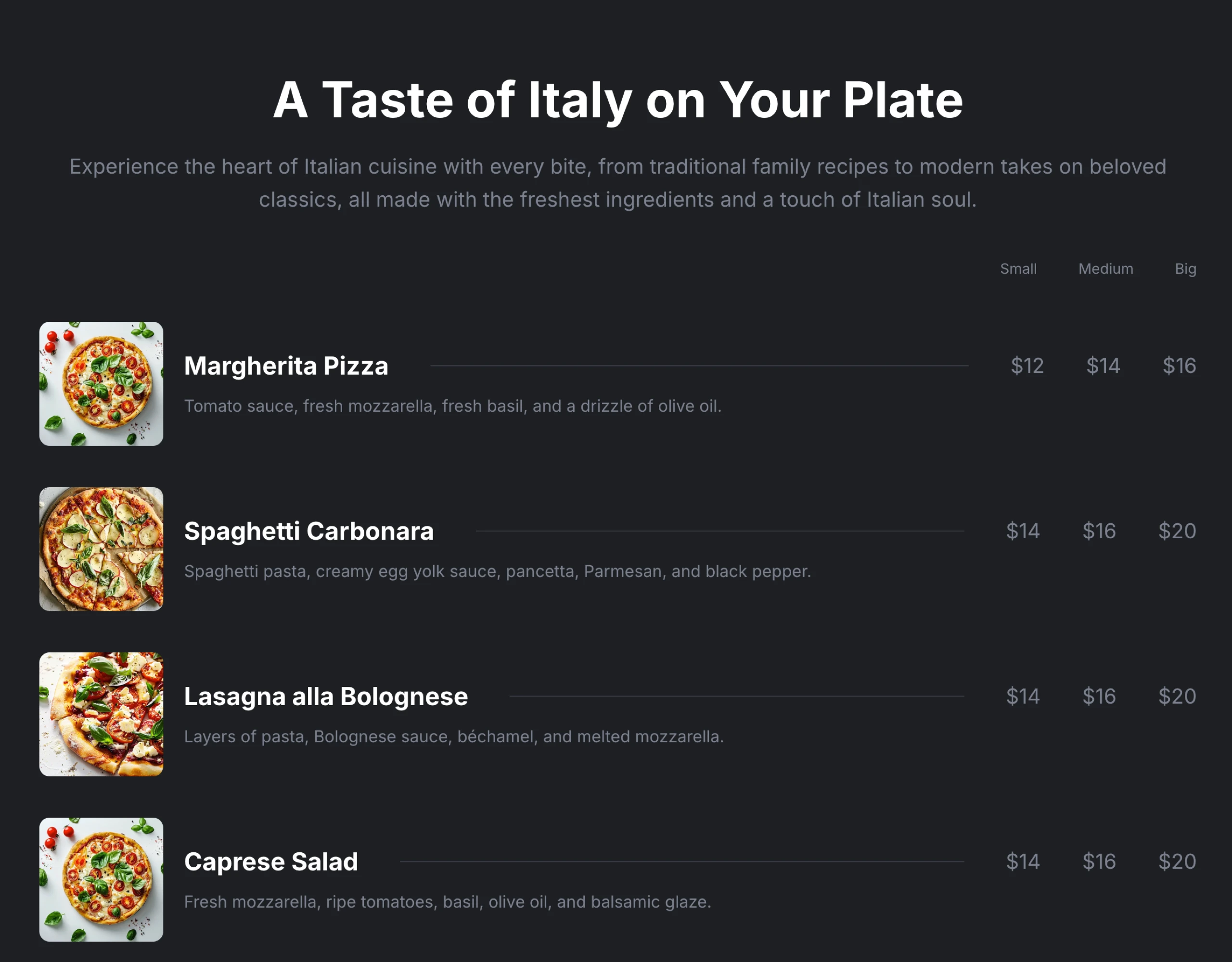The width and height of the screenshot is (1232, 962).
Task: Select the Lasagna alla Bolognese picture
Action: pos(101,714)
